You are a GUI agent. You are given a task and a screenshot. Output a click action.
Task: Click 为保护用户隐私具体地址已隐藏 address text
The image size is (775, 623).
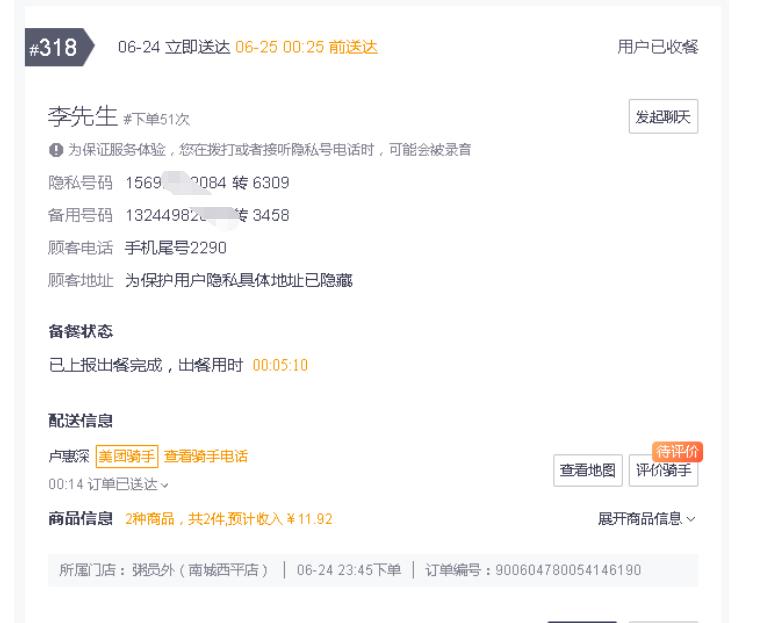pyautogui.click(x=239, y=280)
